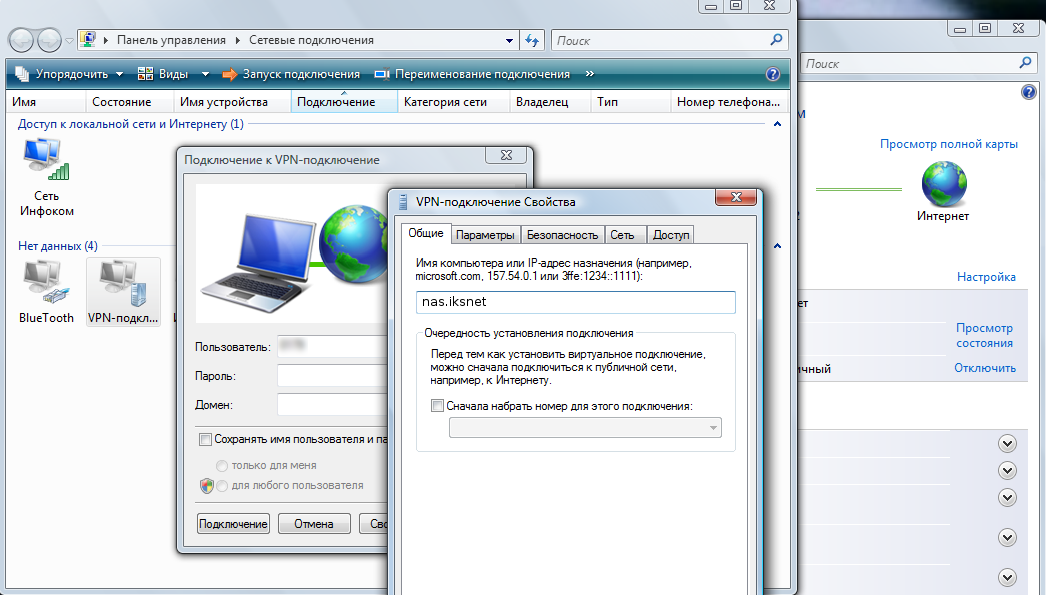The height and width of the screenshot is (595, 1046).
Task: Expand the fourth chevron in background window
Action: (x=1007, y=538)
